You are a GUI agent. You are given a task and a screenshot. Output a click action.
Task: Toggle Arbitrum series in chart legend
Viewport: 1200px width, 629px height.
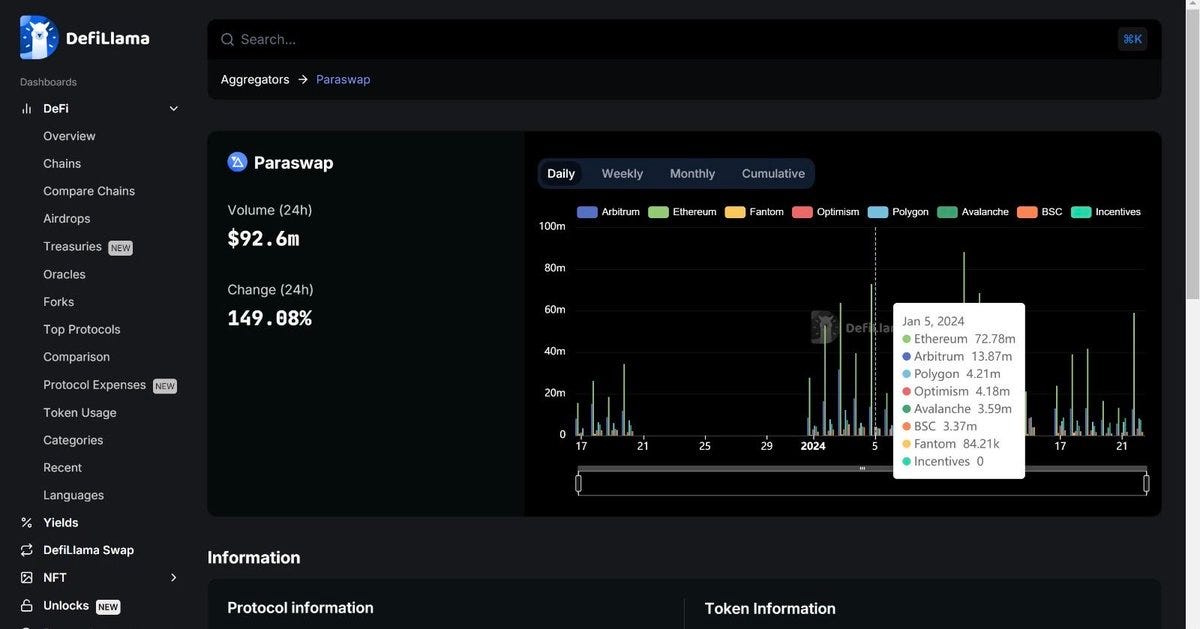(x=608, y=212)
